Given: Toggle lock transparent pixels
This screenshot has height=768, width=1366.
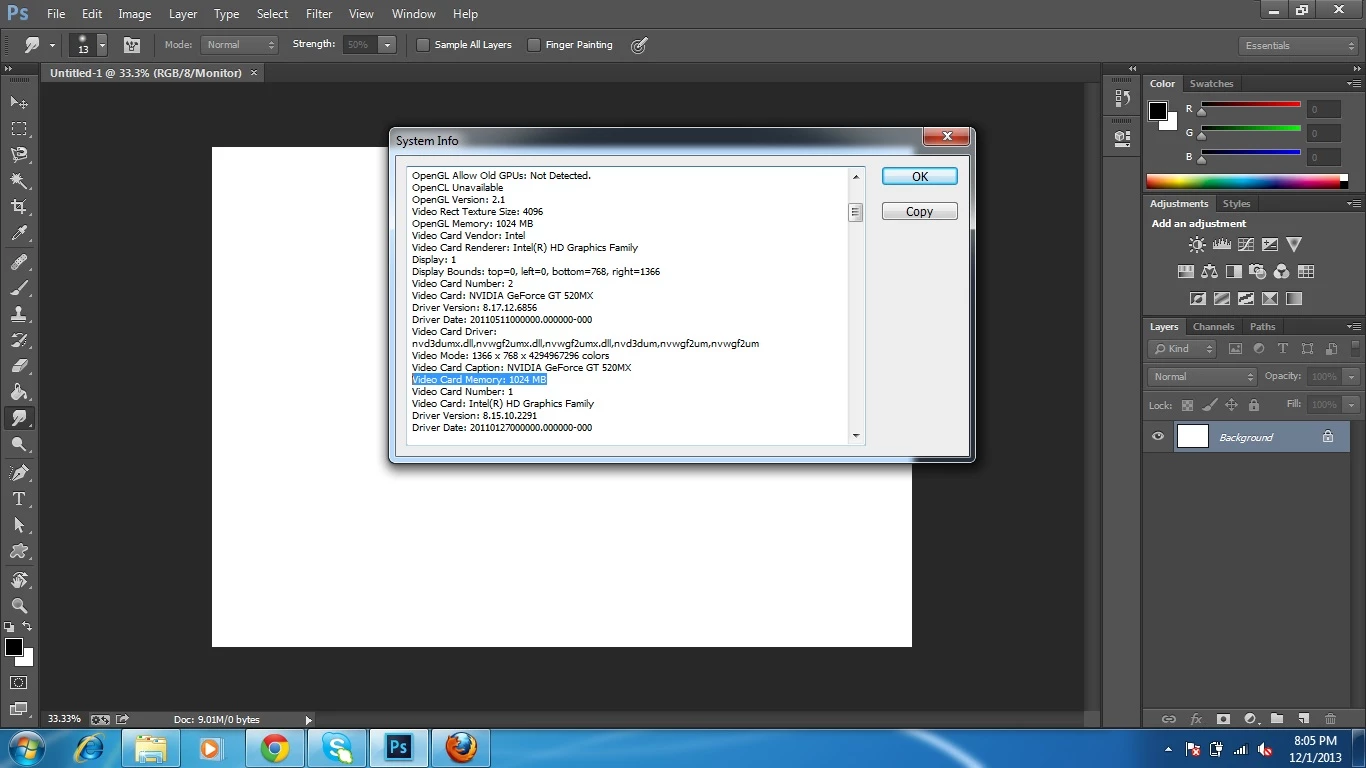Looking at the screenshot, I should click(x=1187, y=405).
